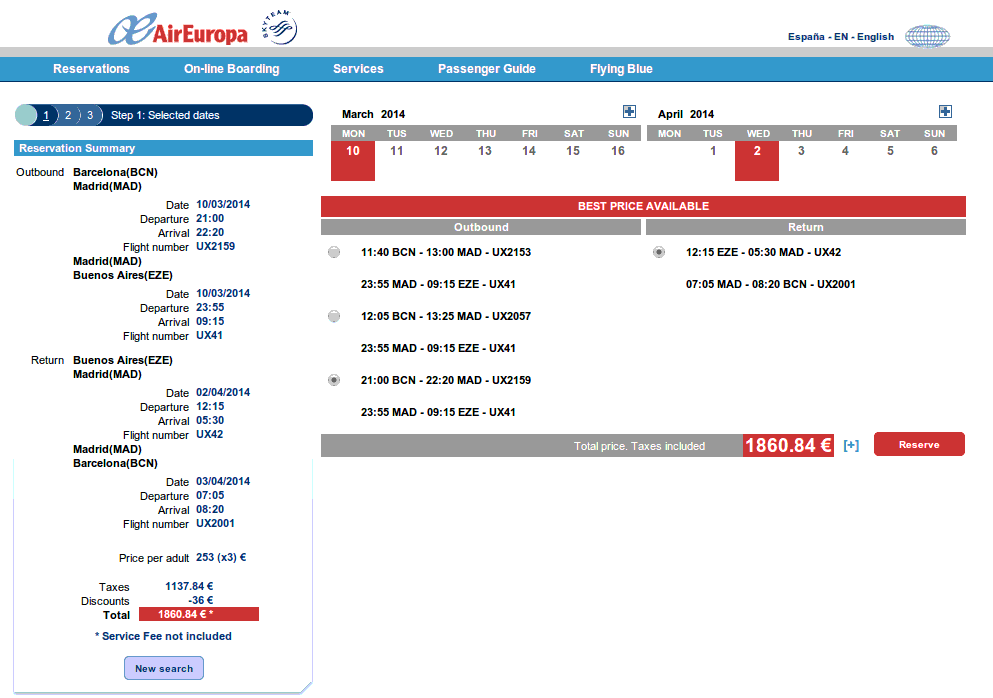Viewport: 993px width, 698px height.
Task: Click the Return column header
Action: tap(806, 227)
